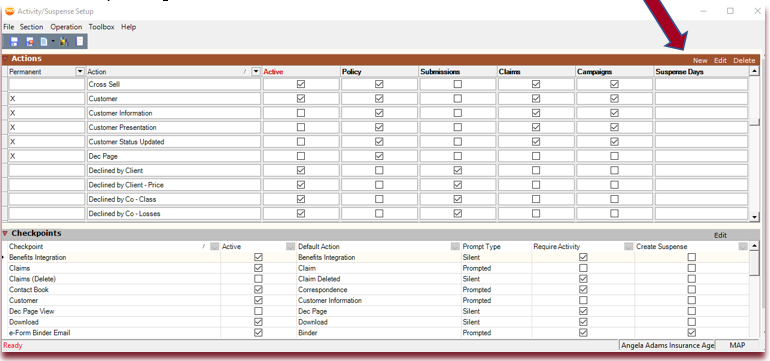Open the File menu
The width and height of the screenshot is (770, 361).
click(x=9, y=27)
